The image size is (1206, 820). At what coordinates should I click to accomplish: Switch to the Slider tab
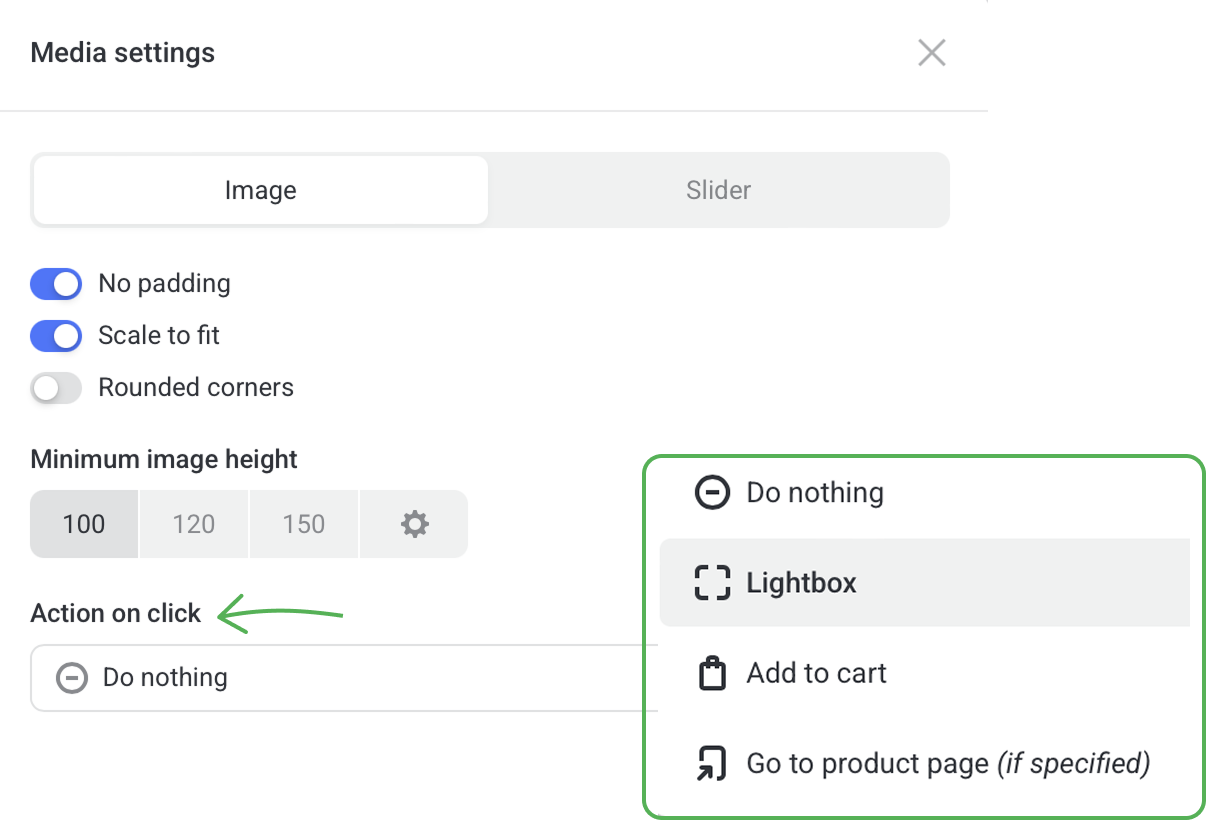click(718, 190)
